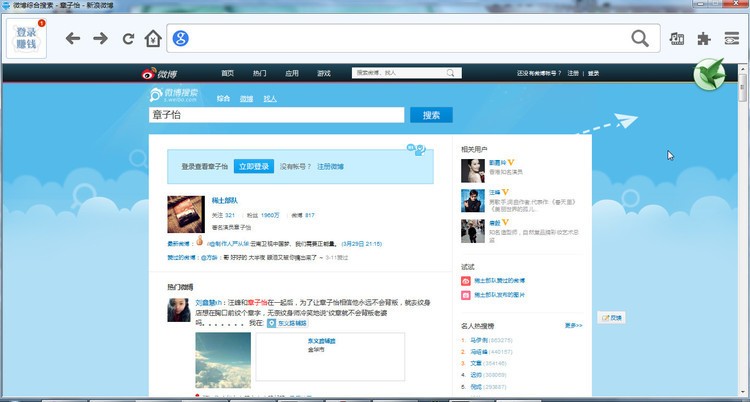Click the 立即登录 button
The width and height of the screenshot is (750, 402).
254,166
